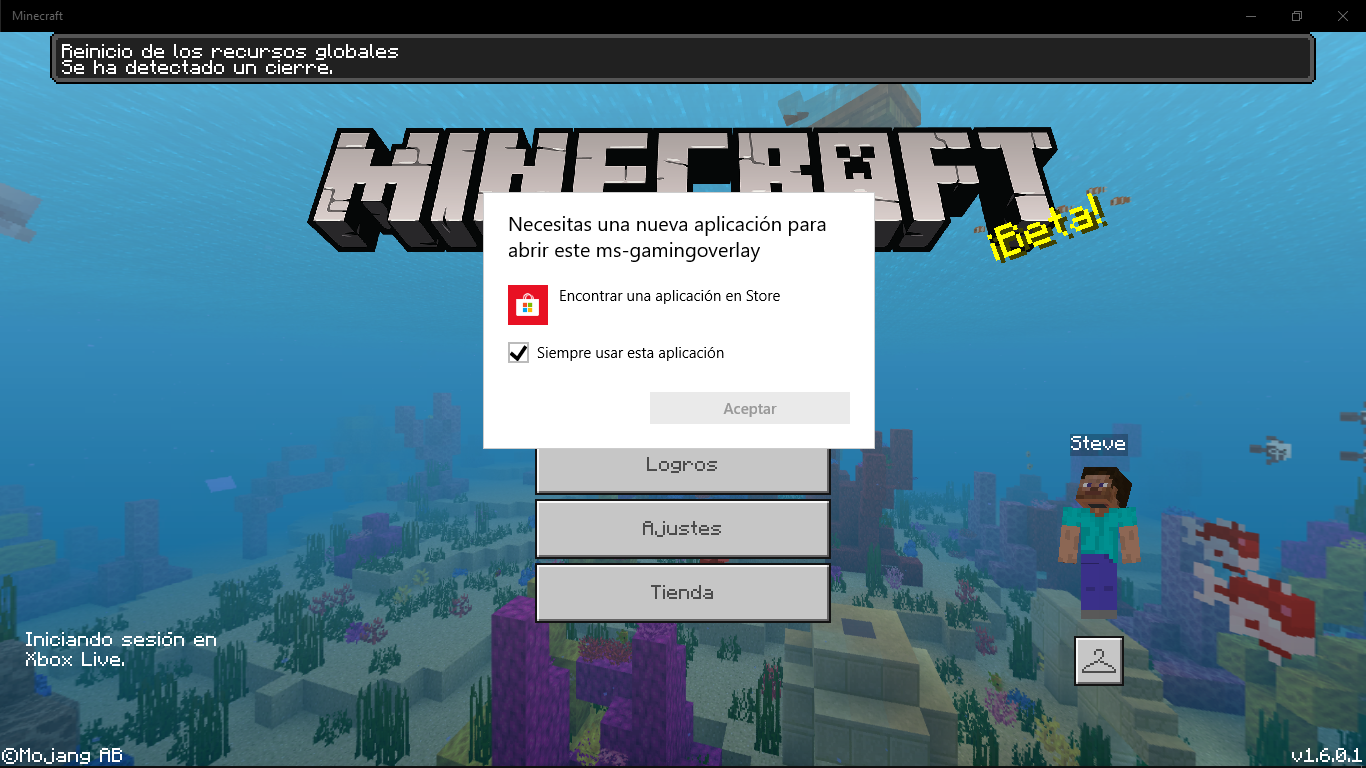Click the 'Iniciando sesión en Xbox Live' text
The image size is (1366, 768).
click(121, 650)
